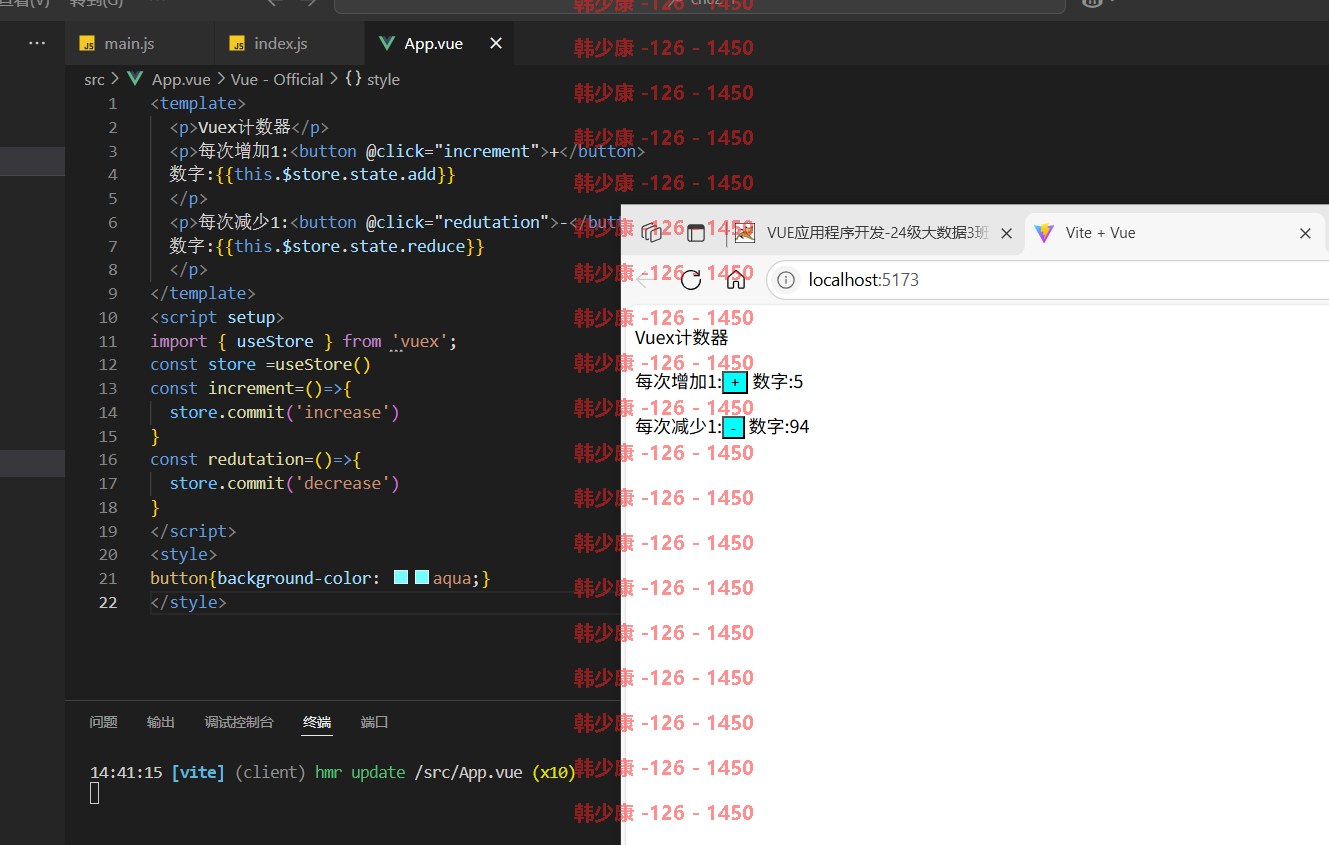This screenshot has height=845, width=1329.
Task: Select the 'Vite + Vue' browser tab
Action: point(1175,233)
